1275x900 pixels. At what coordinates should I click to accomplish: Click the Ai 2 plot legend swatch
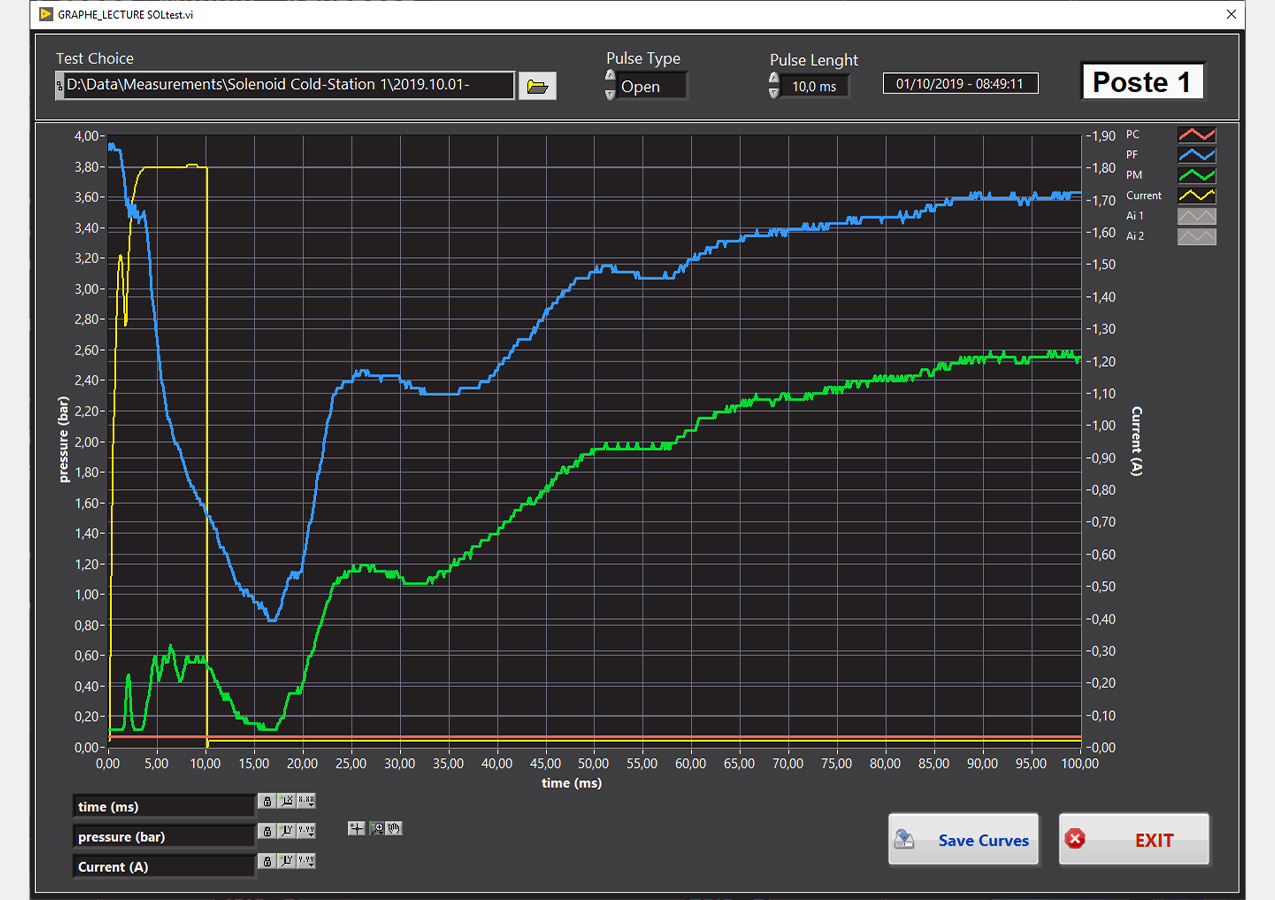(1197, 236)
